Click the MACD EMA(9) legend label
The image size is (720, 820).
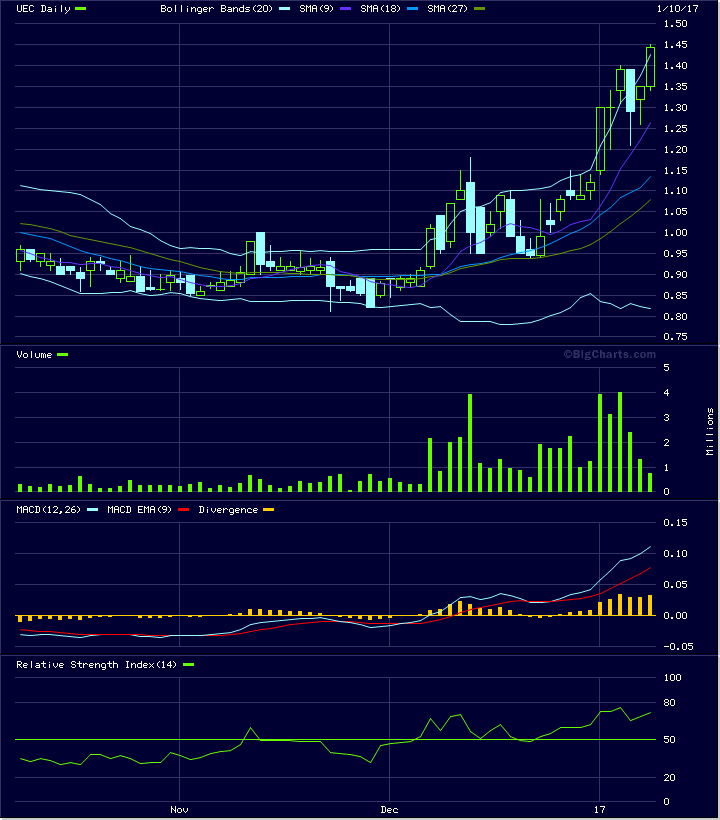click(139, 510)
